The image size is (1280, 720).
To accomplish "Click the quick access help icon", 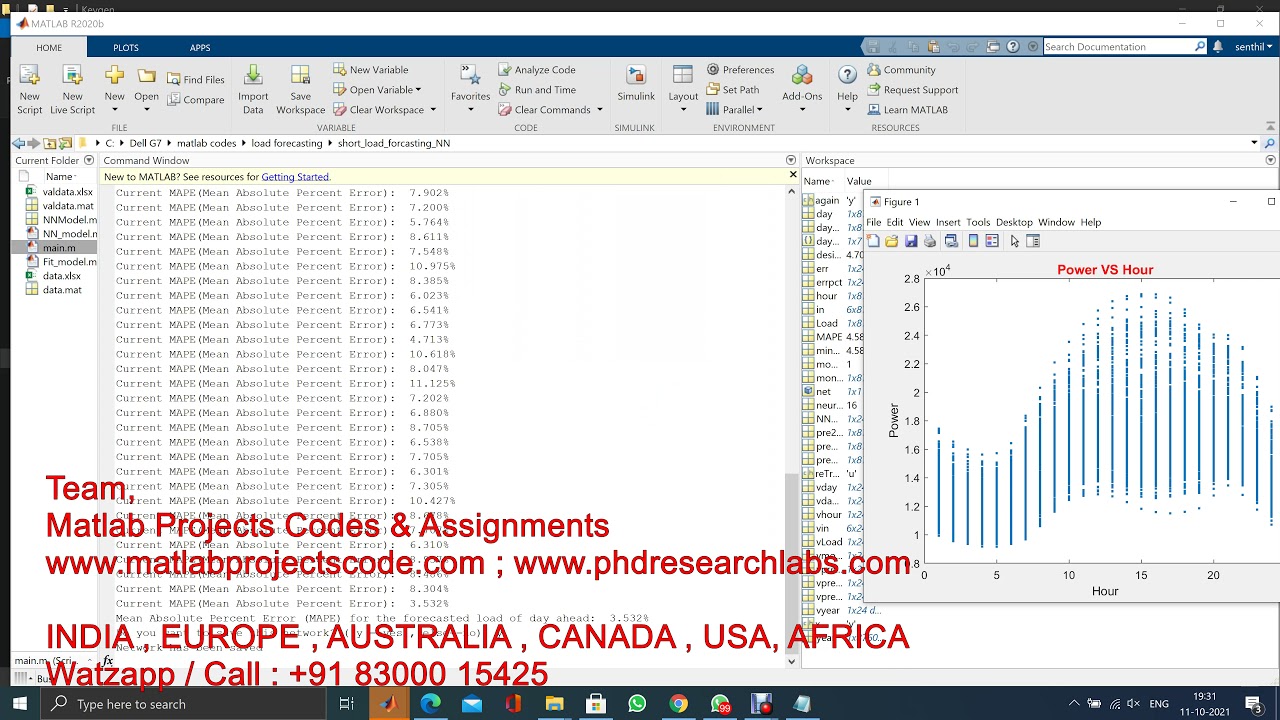I will pyautogui.click(x=1013, y=47).
